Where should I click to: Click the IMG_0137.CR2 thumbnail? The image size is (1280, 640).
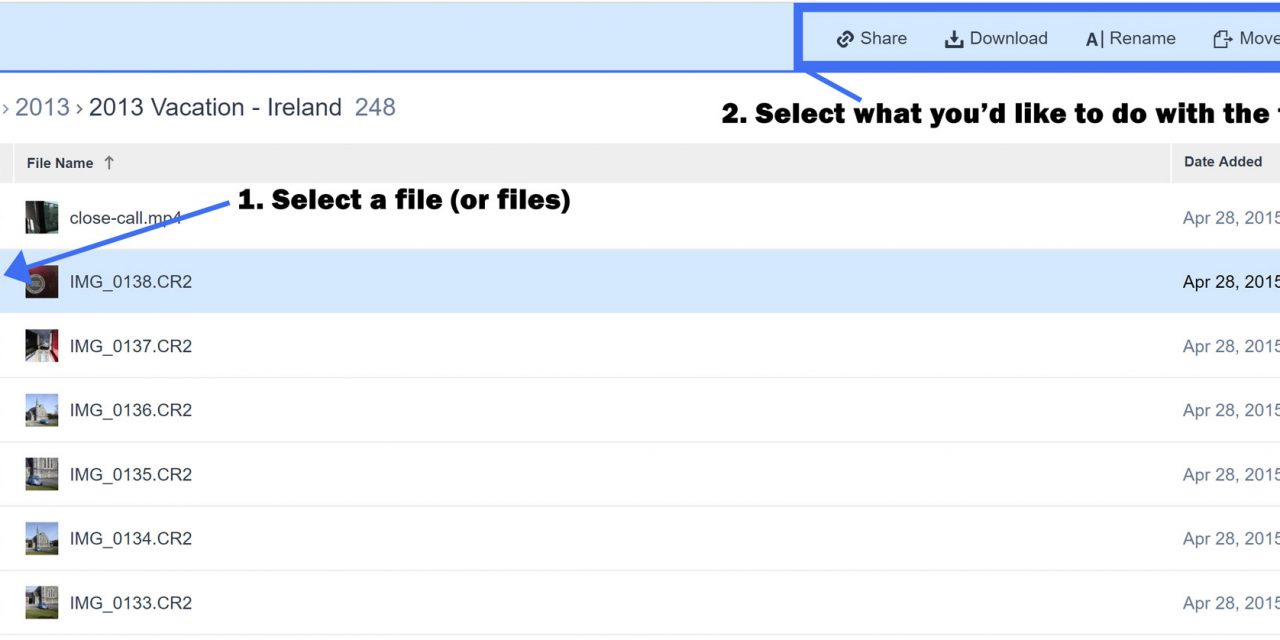click(41, 346)
